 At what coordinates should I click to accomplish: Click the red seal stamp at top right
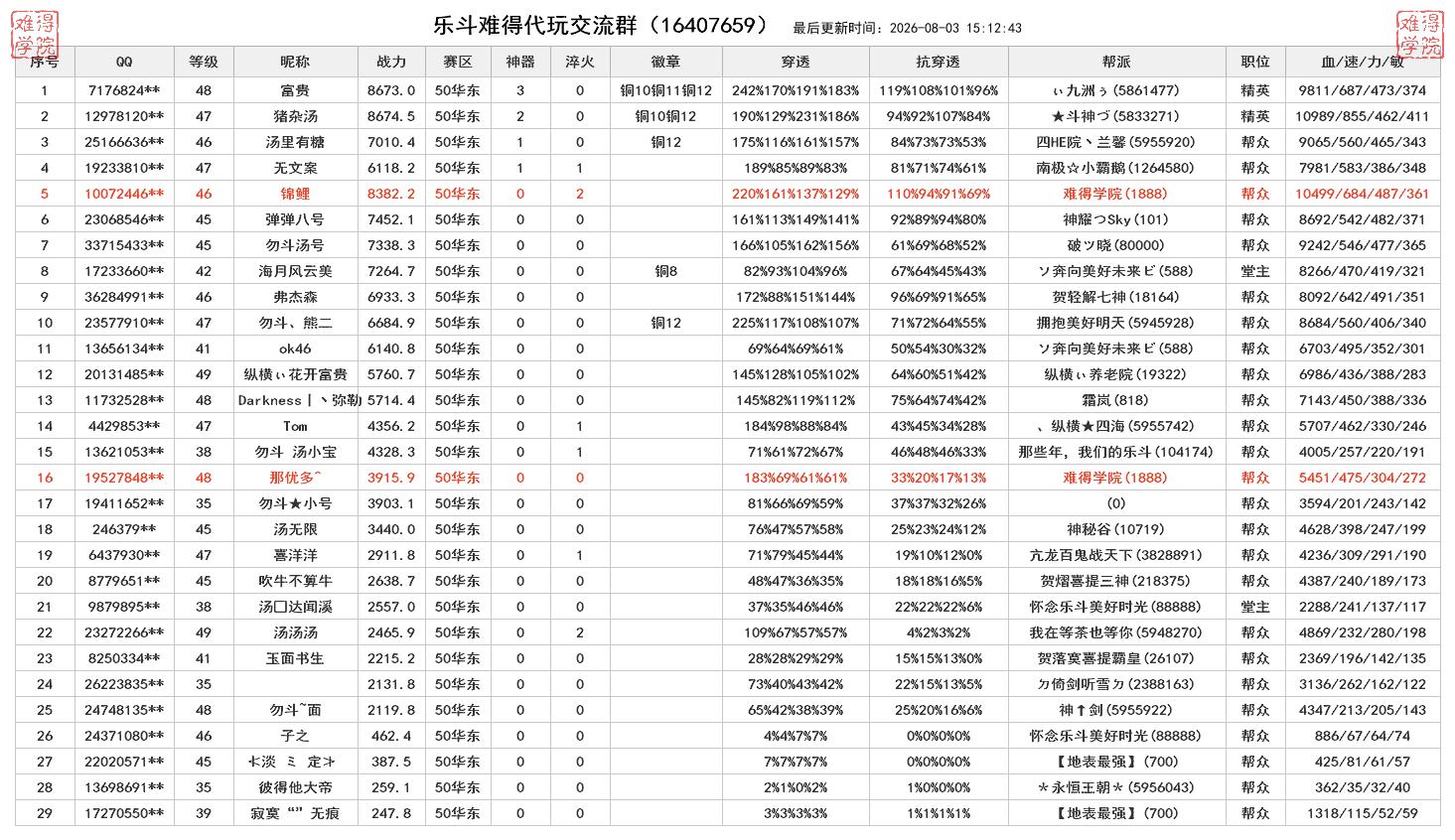pyautogui.click(x=1420, y=34)
